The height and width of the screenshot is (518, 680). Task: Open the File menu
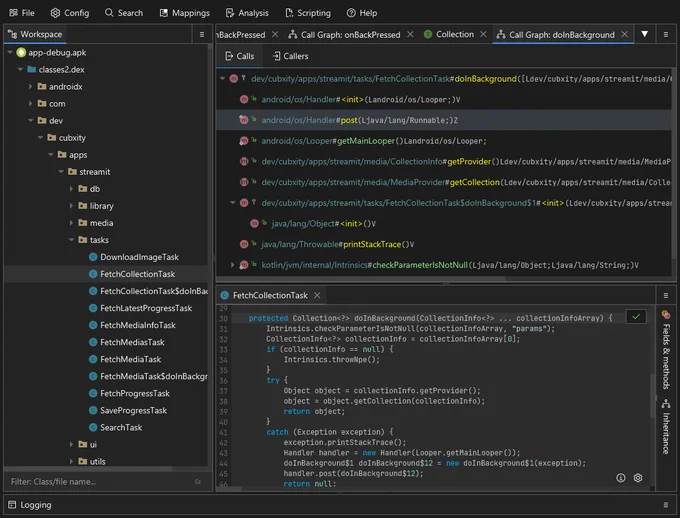coord(22,13)
